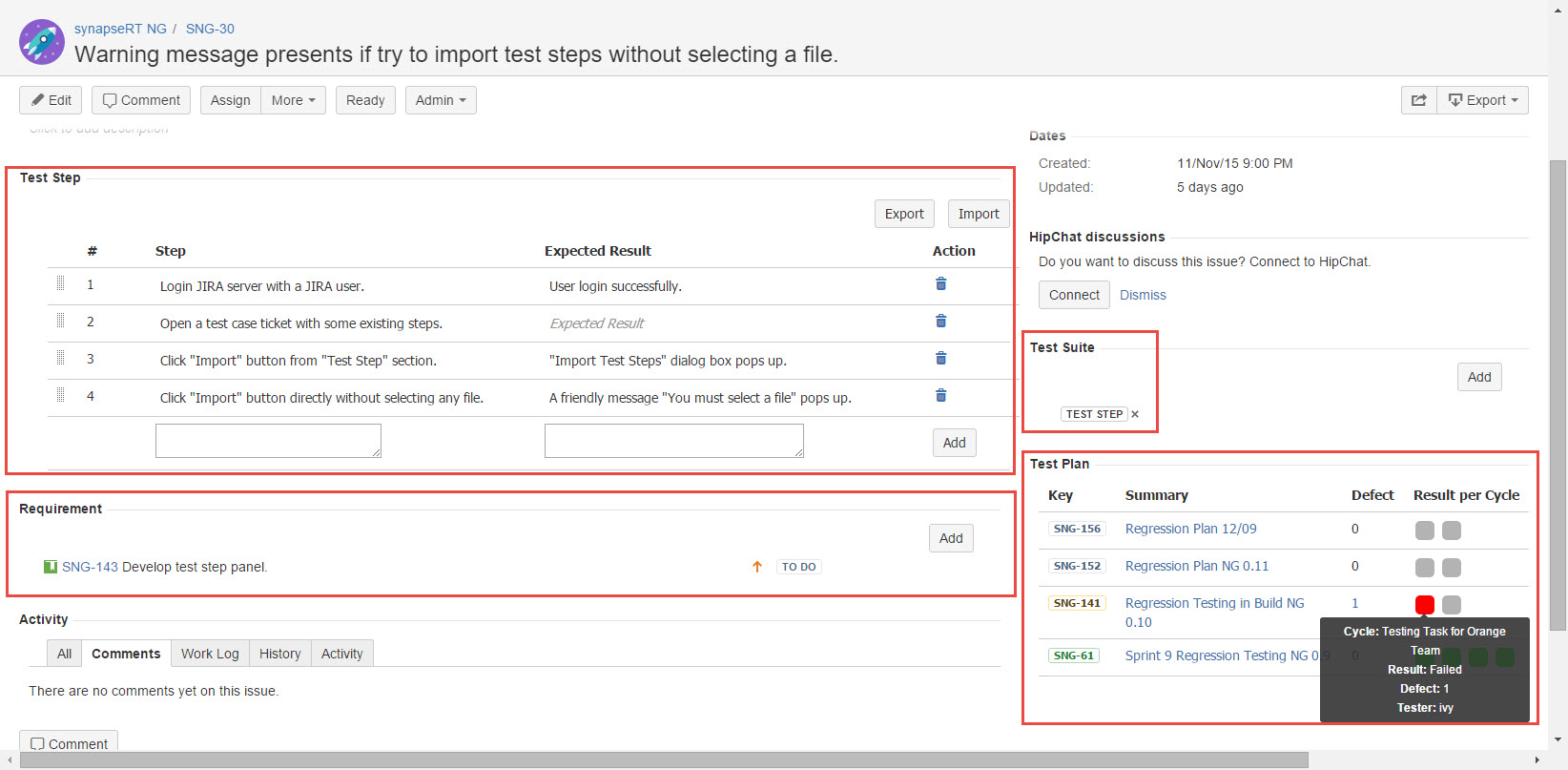Switch to the All activity tab
Screen dimensions: 1568x770
(x=64, y=654)
